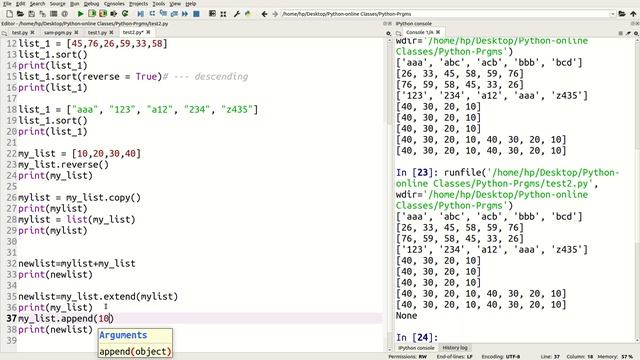This screenshot has height=360, width=640.
Task: Close the test2.py tab
Action: tap(148, 32)
